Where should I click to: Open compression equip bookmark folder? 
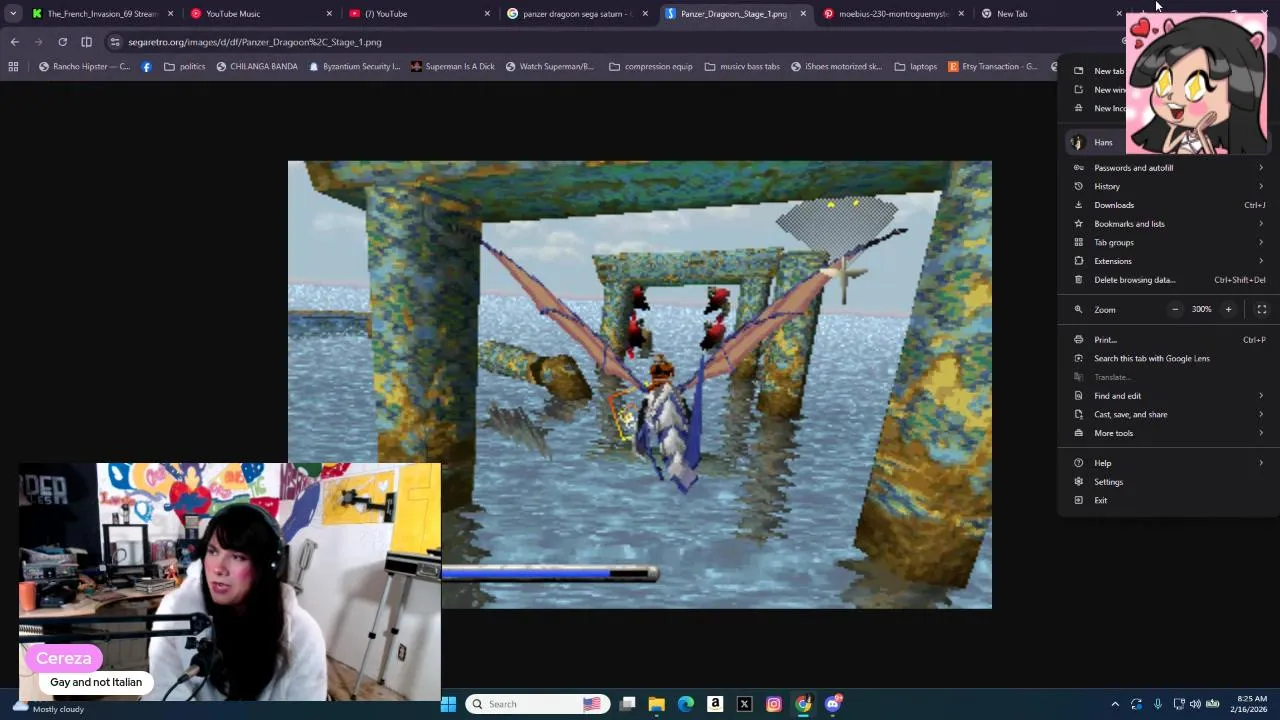click(649, 67)
